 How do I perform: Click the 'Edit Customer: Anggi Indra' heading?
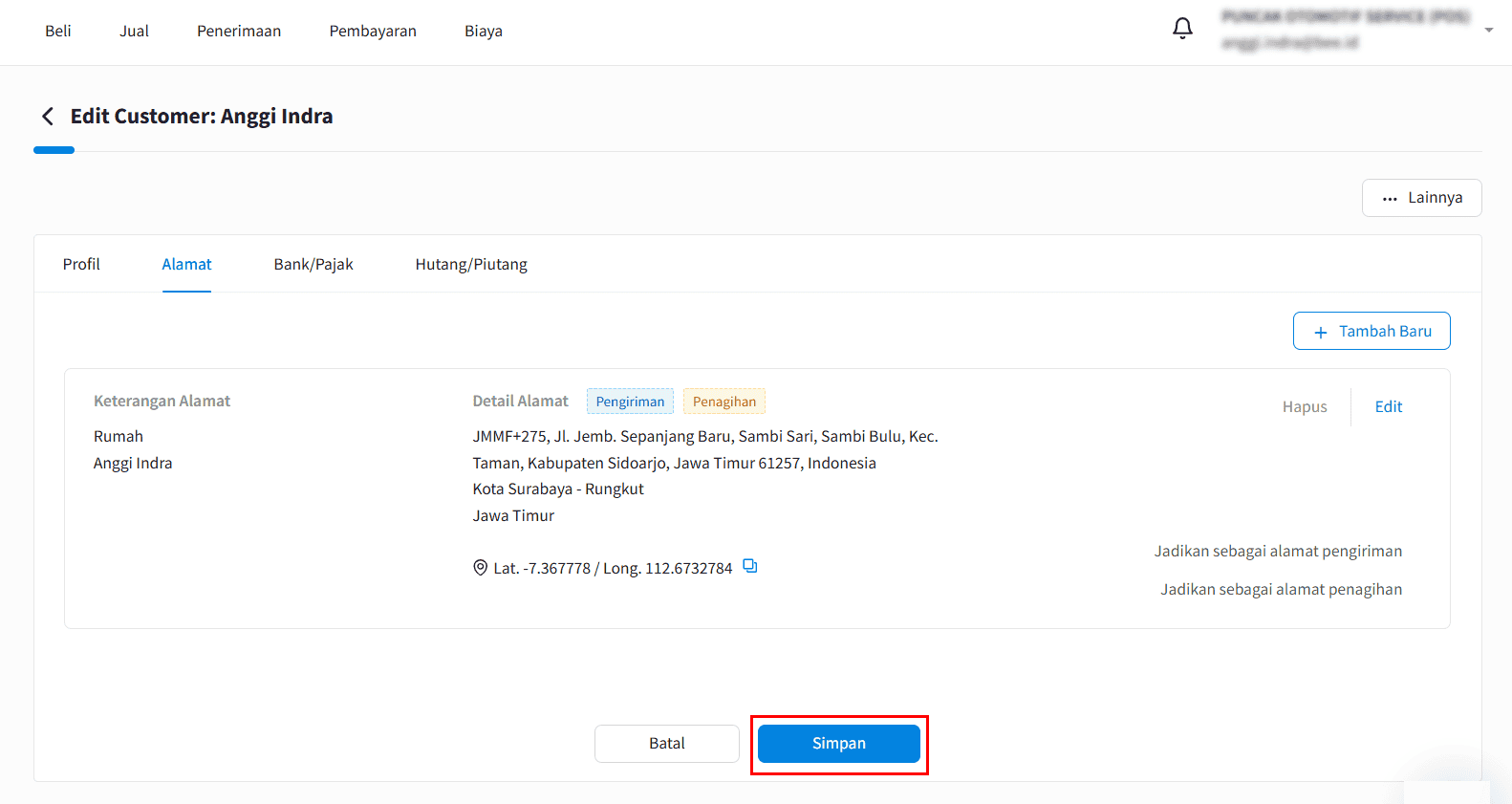point(202,116)
